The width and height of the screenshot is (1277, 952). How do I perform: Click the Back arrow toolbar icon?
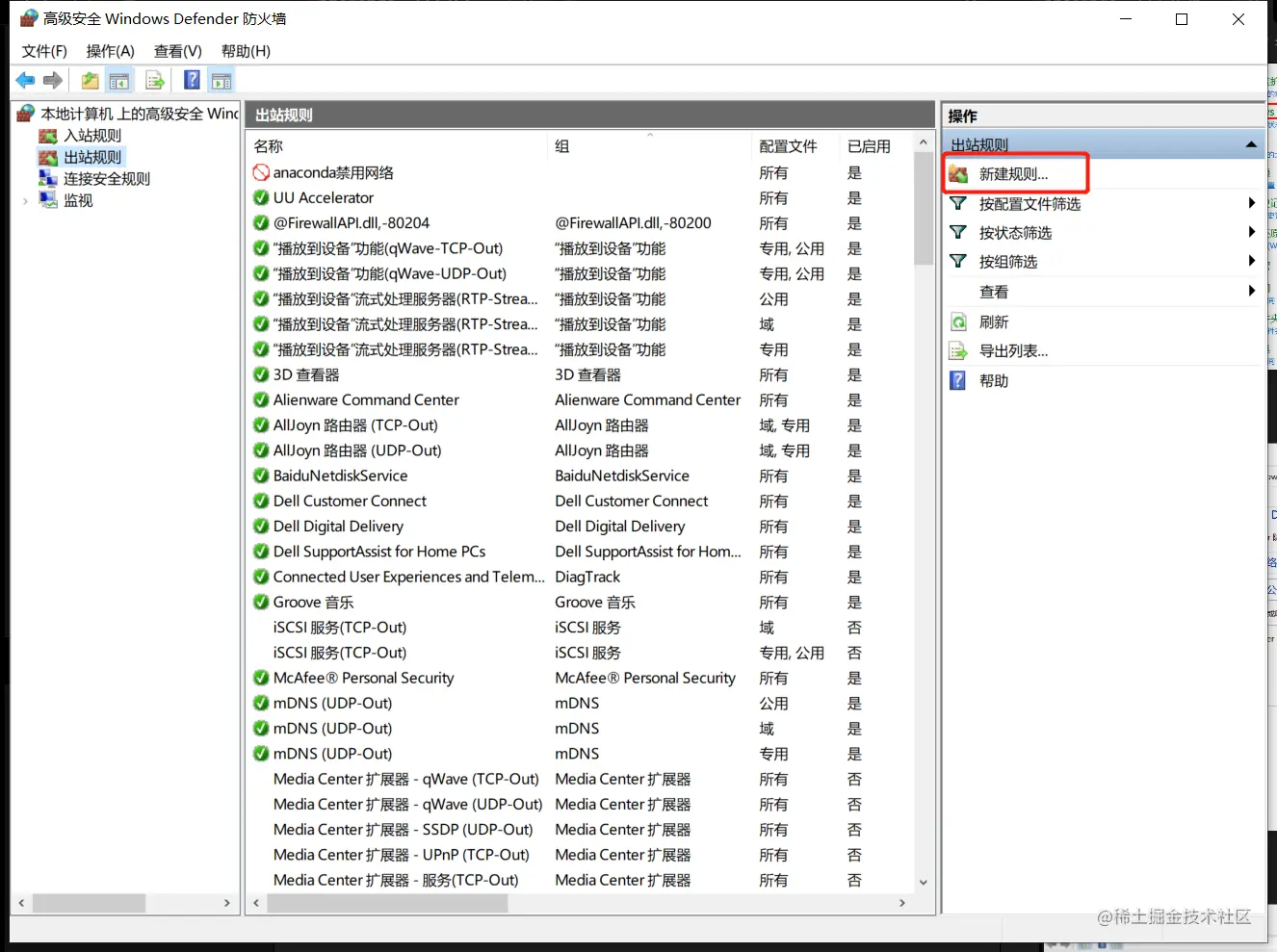(25, 81)
